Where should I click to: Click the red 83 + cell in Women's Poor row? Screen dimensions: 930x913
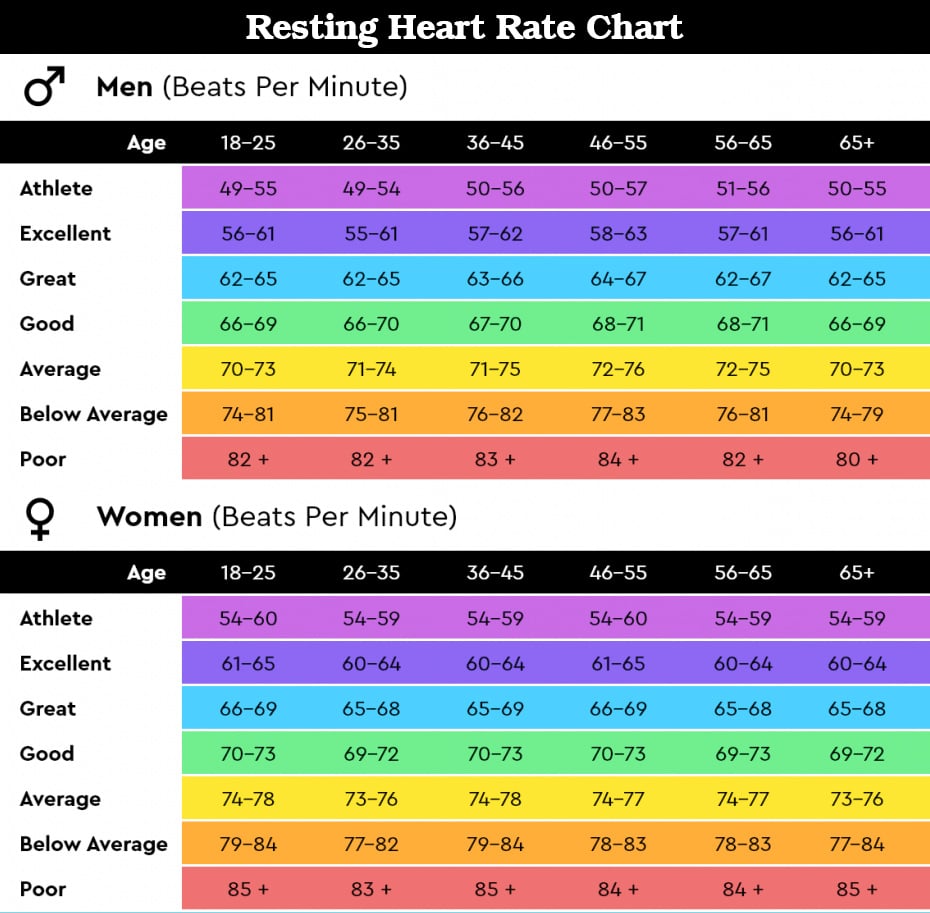pyautogui.click(x=371, y=889)
